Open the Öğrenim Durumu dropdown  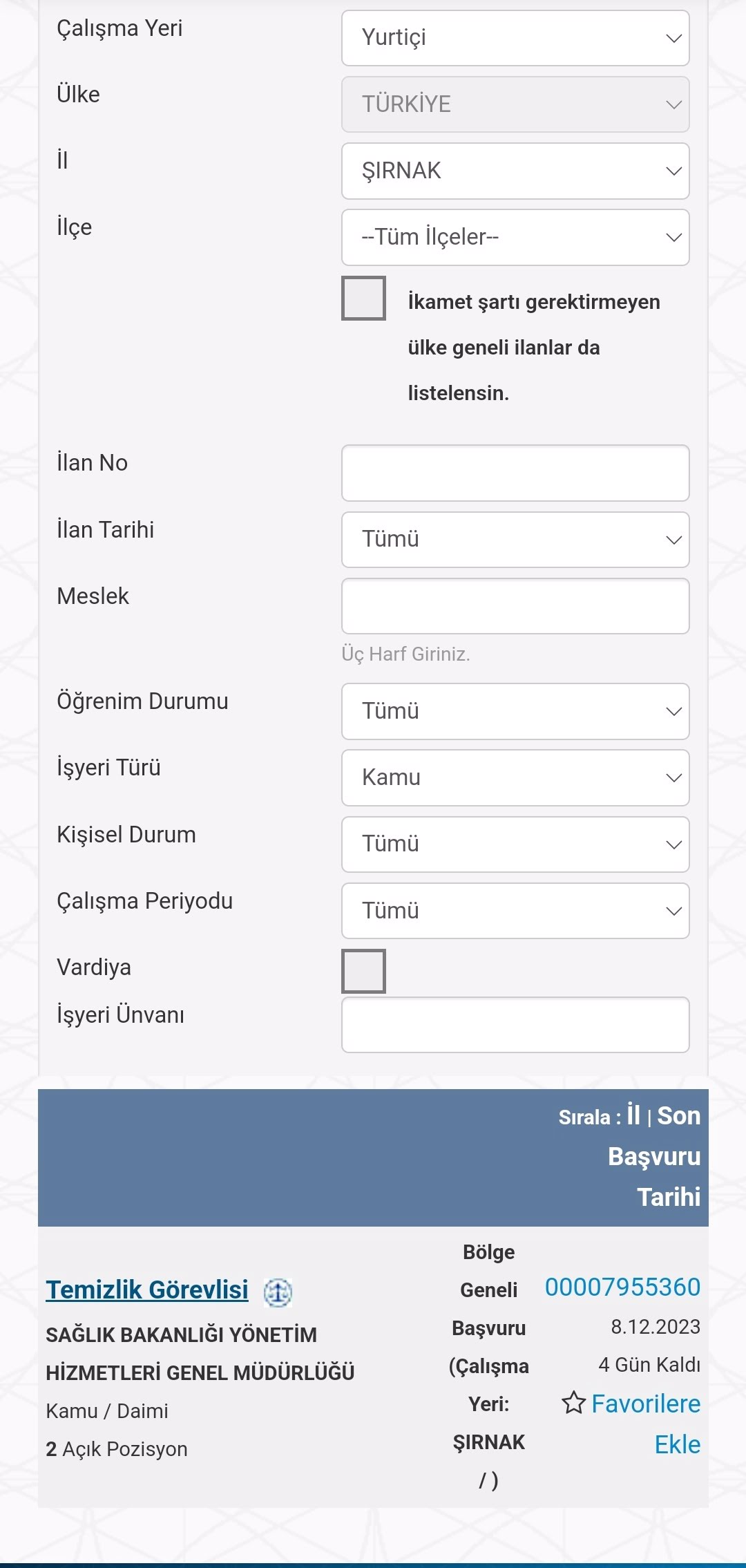click(x=515, y=711)
